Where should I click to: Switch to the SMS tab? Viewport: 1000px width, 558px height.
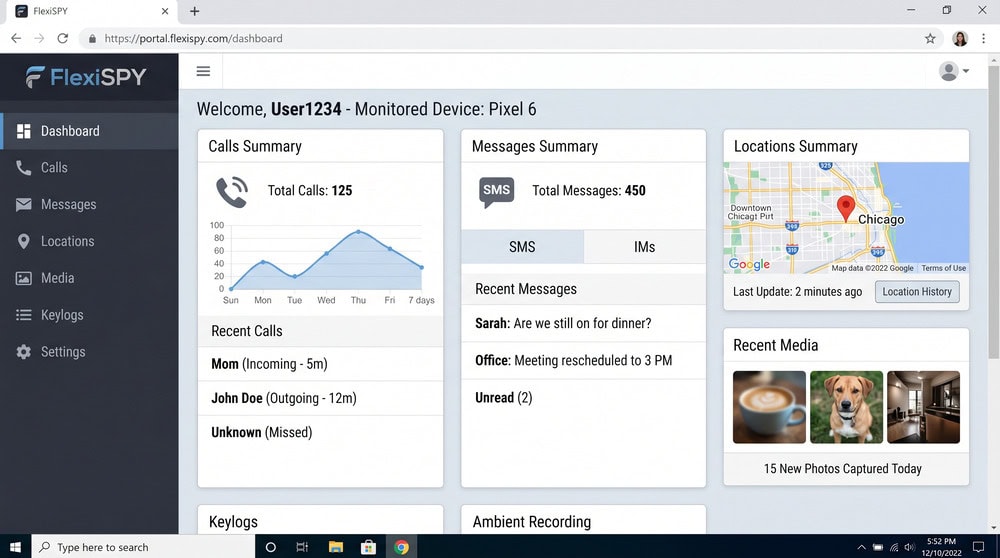522,247
